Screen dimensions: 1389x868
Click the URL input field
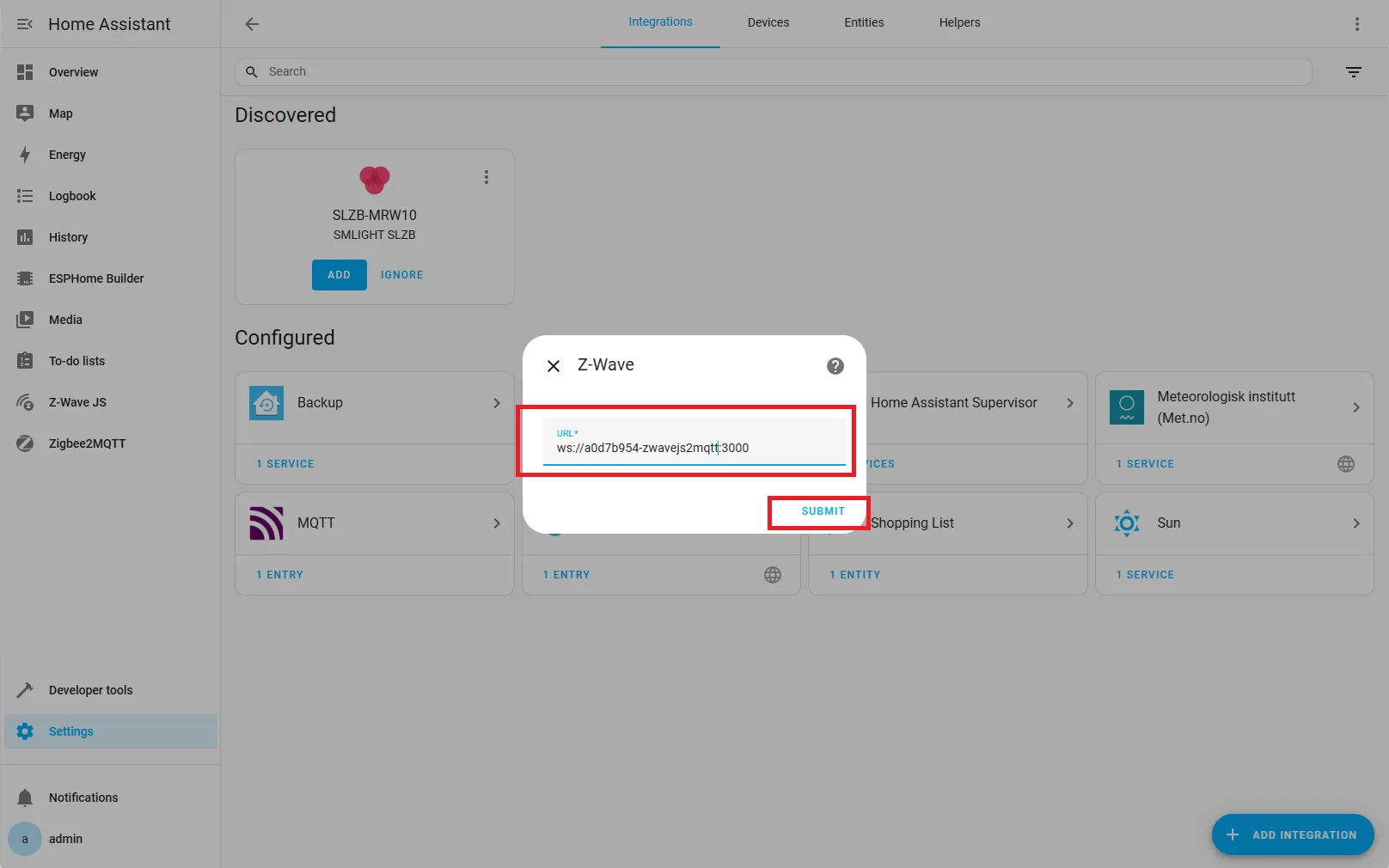click(694, 447)
